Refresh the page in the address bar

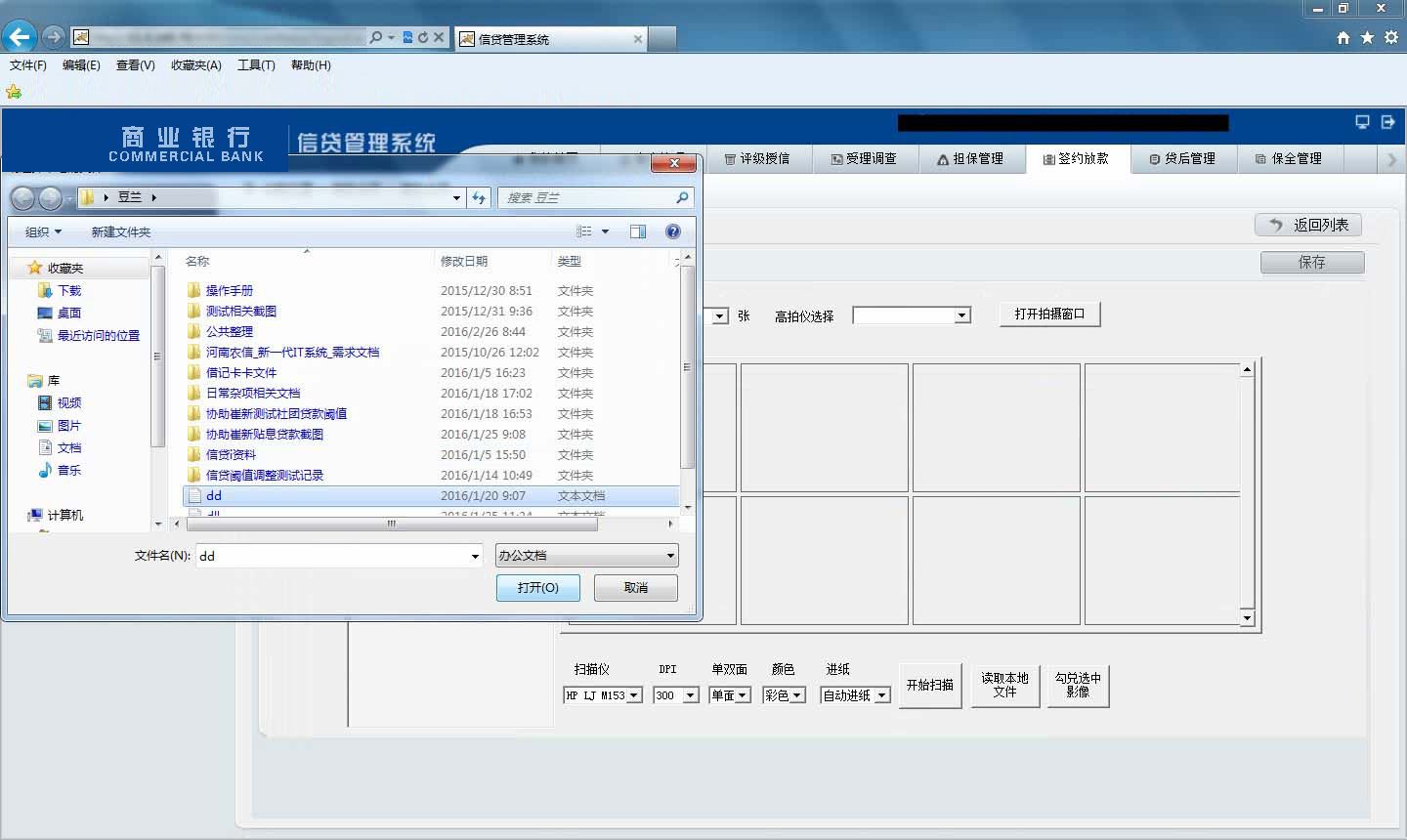coord(423,37)
